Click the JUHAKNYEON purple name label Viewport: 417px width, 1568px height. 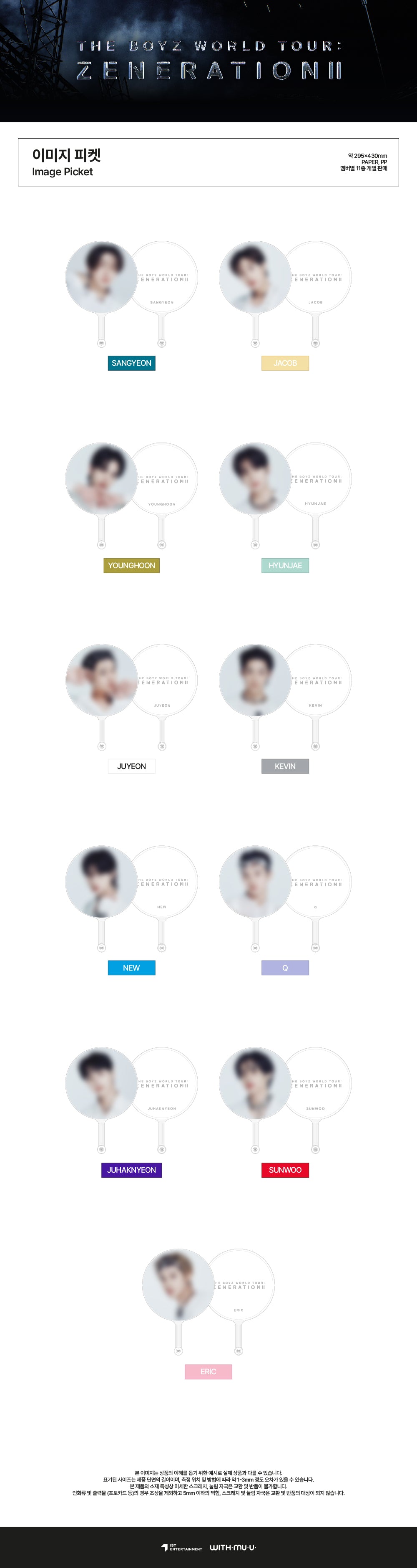tap(131, 1170)
